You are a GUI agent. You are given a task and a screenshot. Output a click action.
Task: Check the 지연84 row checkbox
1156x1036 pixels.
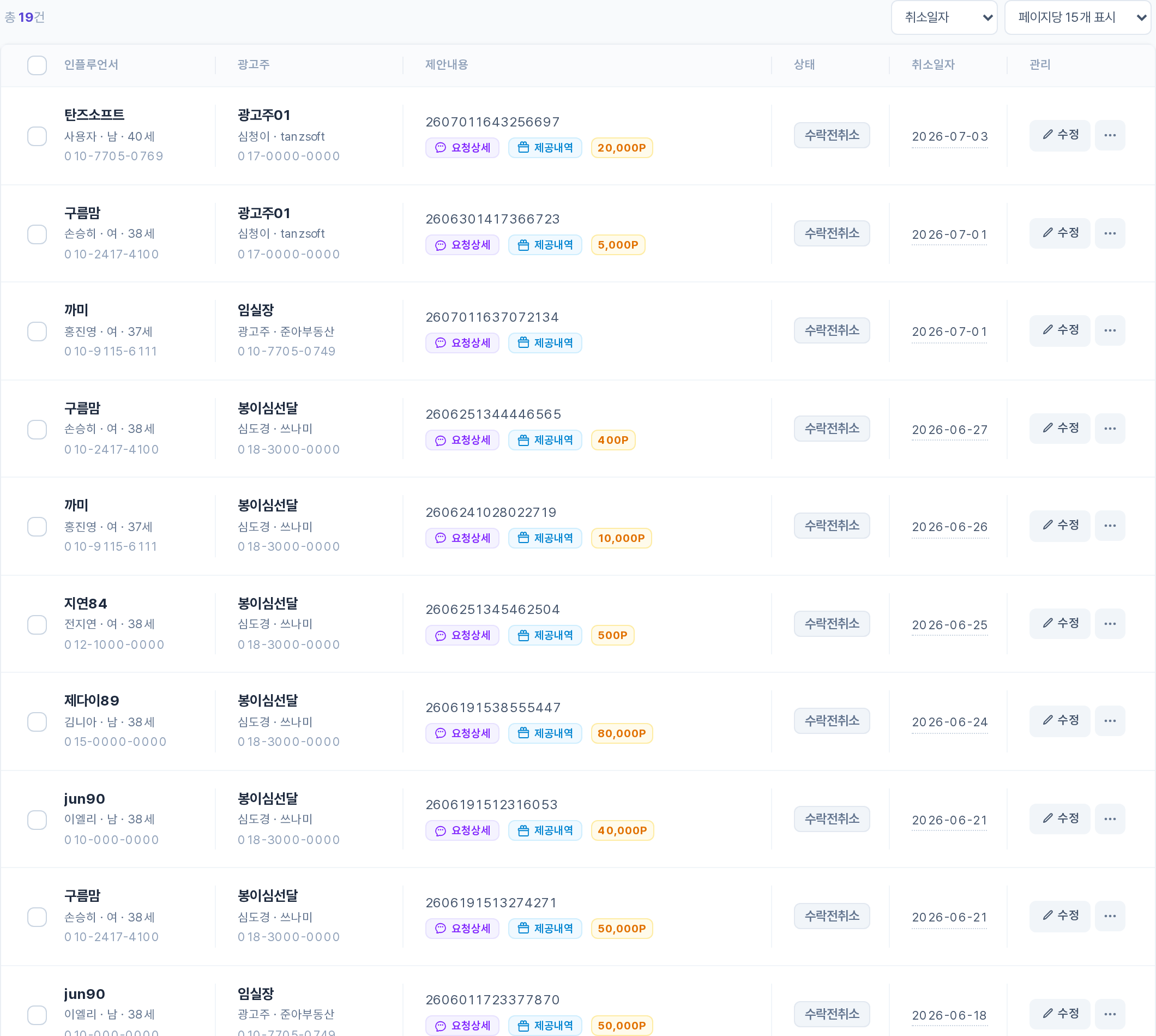(x=37, y=625)
